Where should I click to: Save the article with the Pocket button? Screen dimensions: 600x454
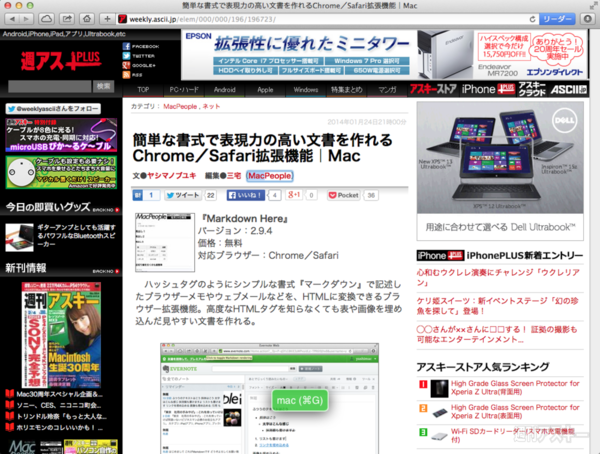pos(344,195)
